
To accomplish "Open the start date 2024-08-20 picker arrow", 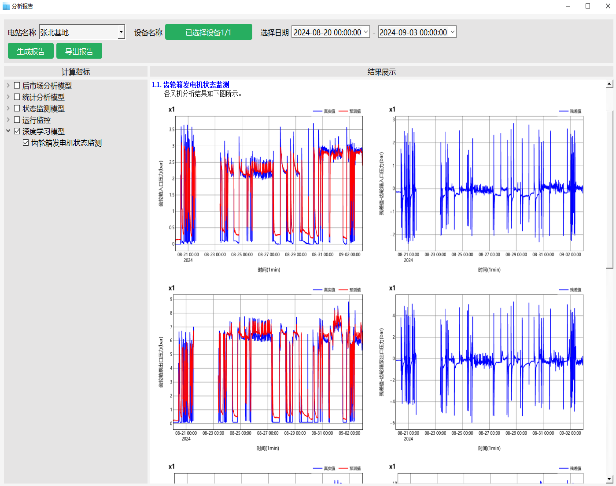I will click(365, 32).
